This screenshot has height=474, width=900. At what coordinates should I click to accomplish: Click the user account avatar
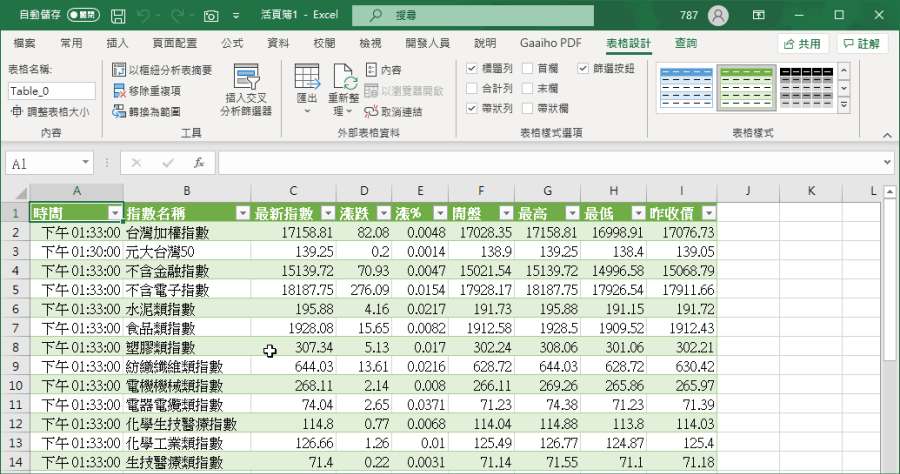[718, 15]
